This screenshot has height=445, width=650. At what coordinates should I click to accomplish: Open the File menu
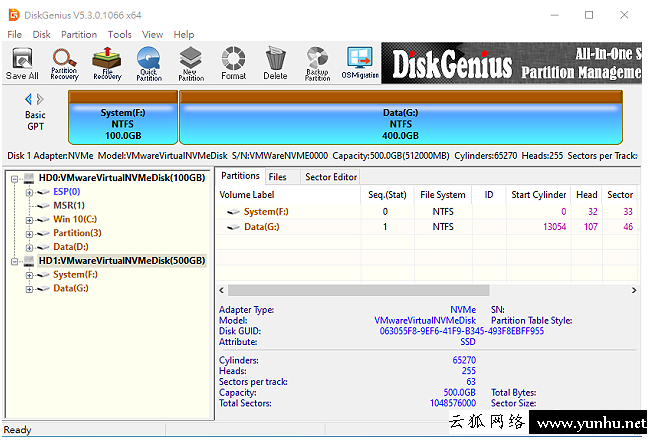pos(15,34)
